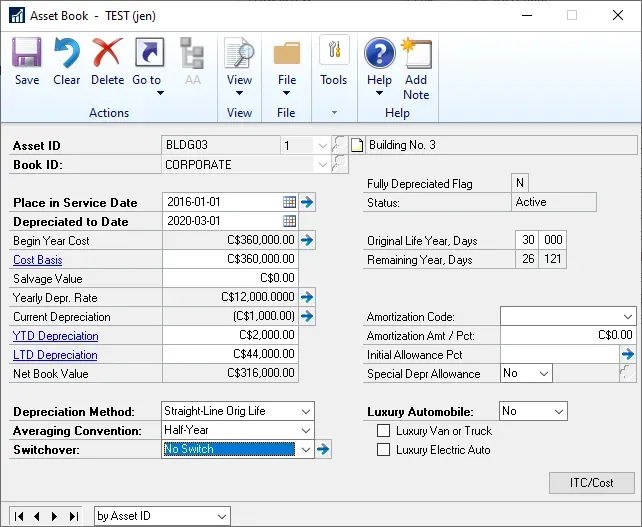Expand the Depreciation Method dropdown
This screenshot has height=527, width=642.
pos(304,411)
